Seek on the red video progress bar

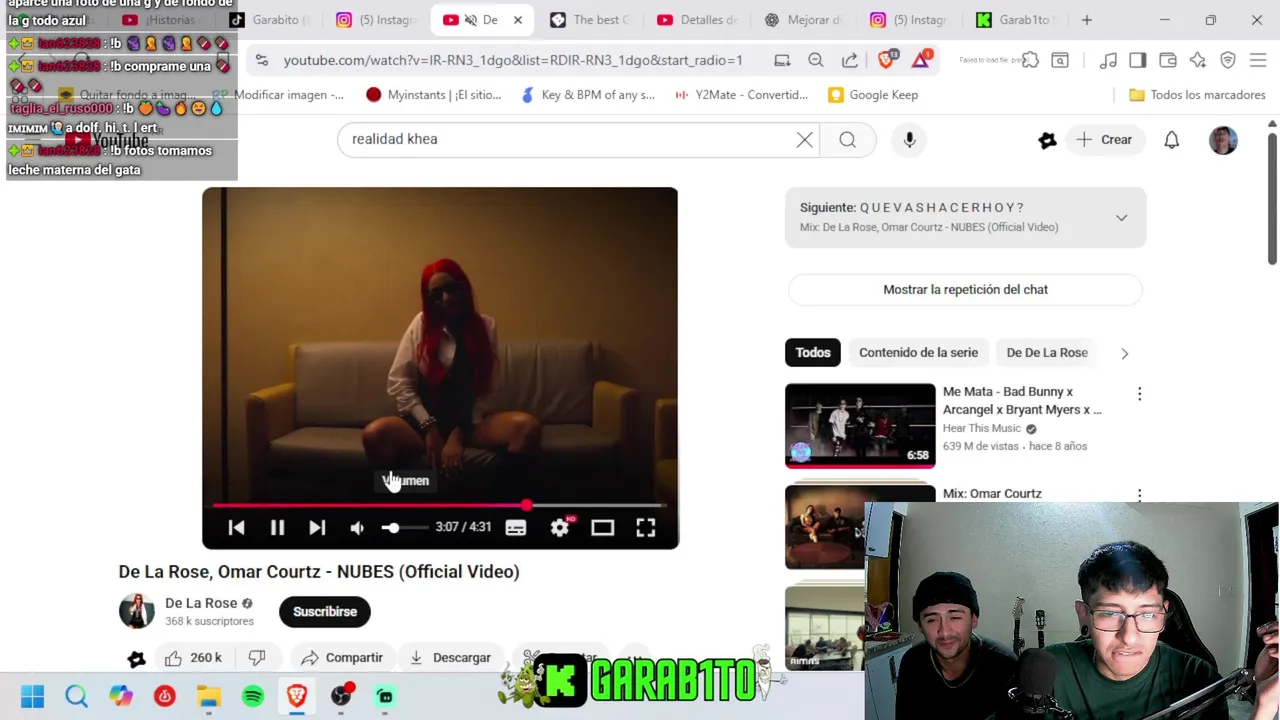pos(440,505)
